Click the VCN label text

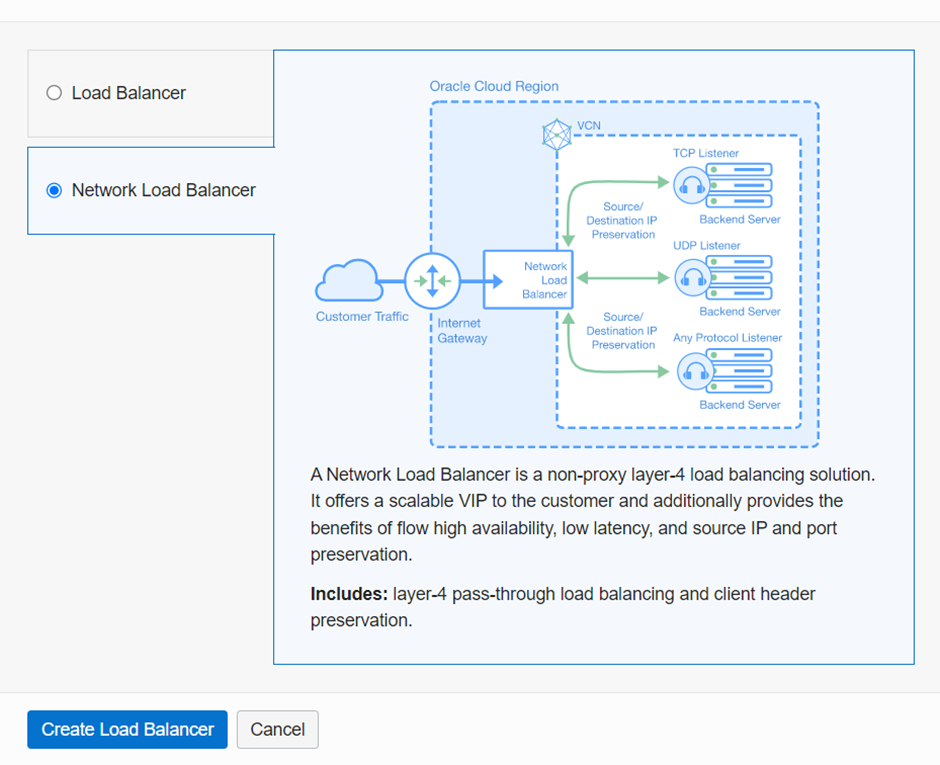[x=589, y=126]
